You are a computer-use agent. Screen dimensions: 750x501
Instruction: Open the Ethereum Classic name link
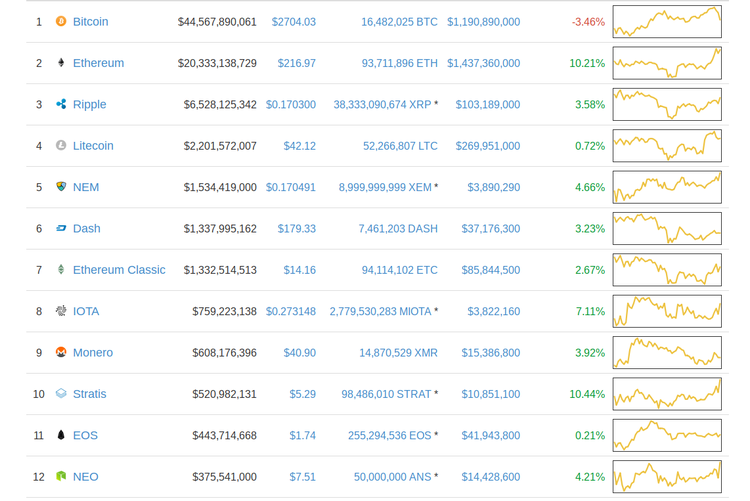119,270
